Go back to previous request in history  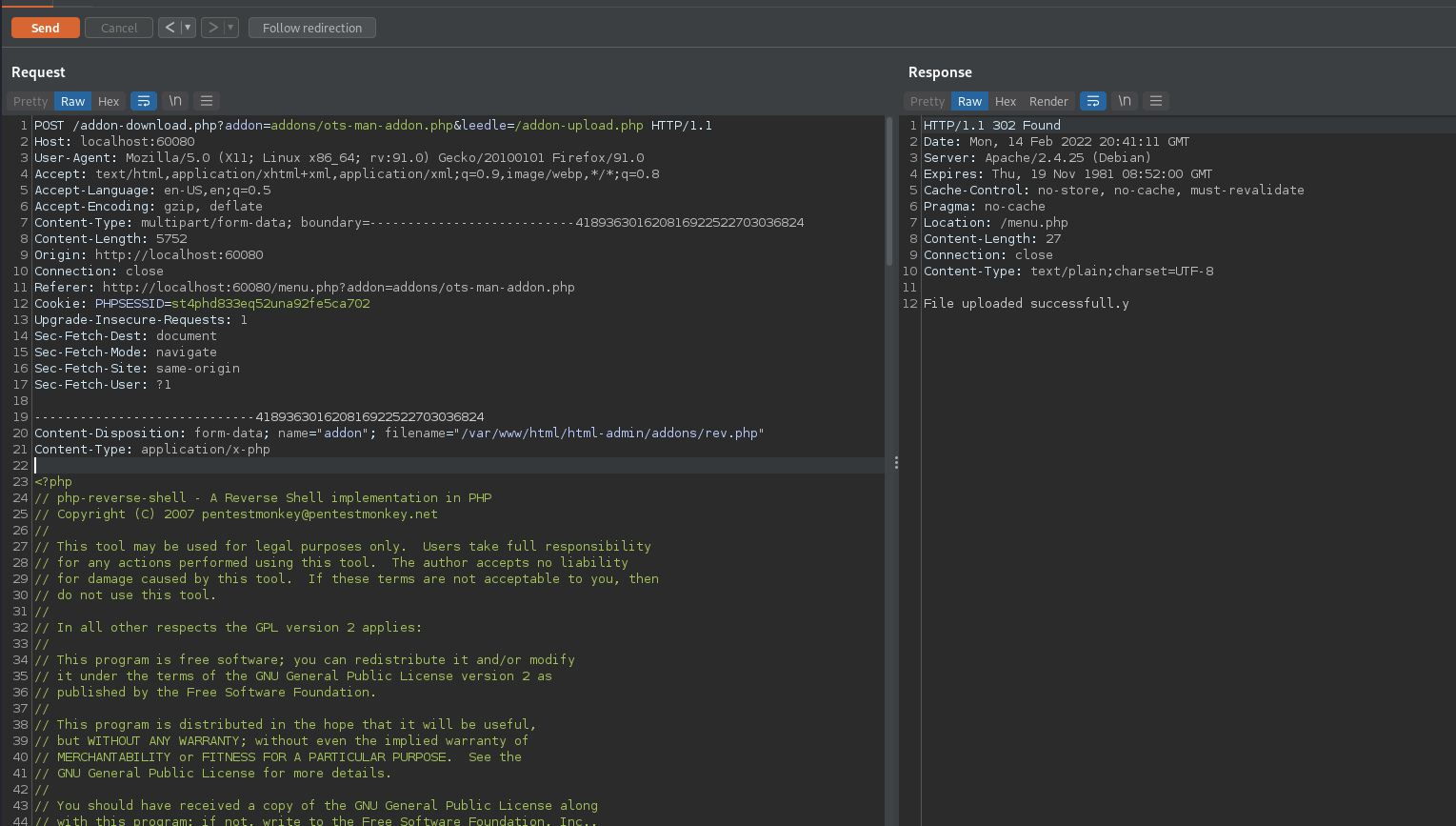[170, 28]
